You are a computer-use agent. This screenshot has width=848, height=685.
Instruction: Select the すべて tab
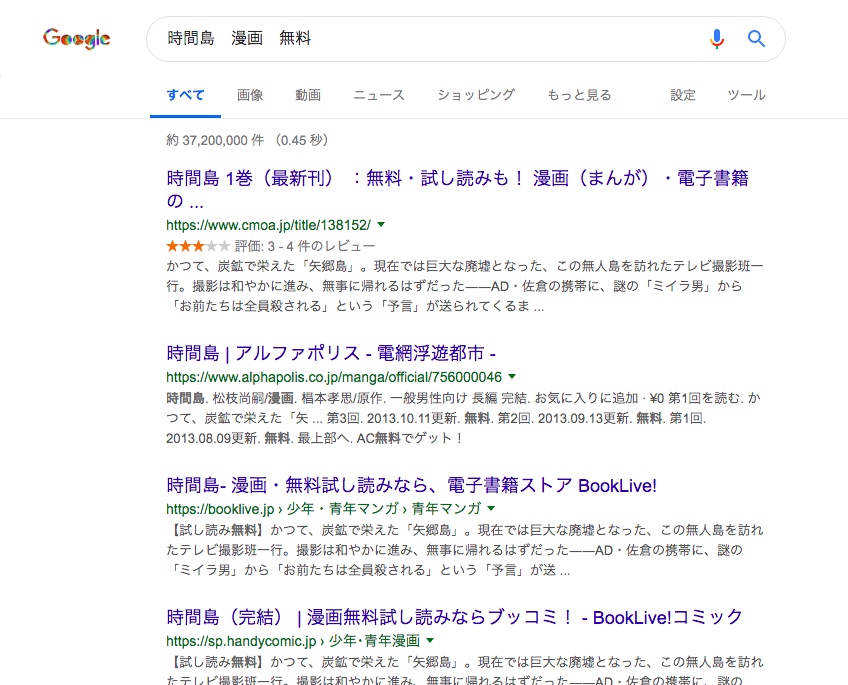coord(186,95)
